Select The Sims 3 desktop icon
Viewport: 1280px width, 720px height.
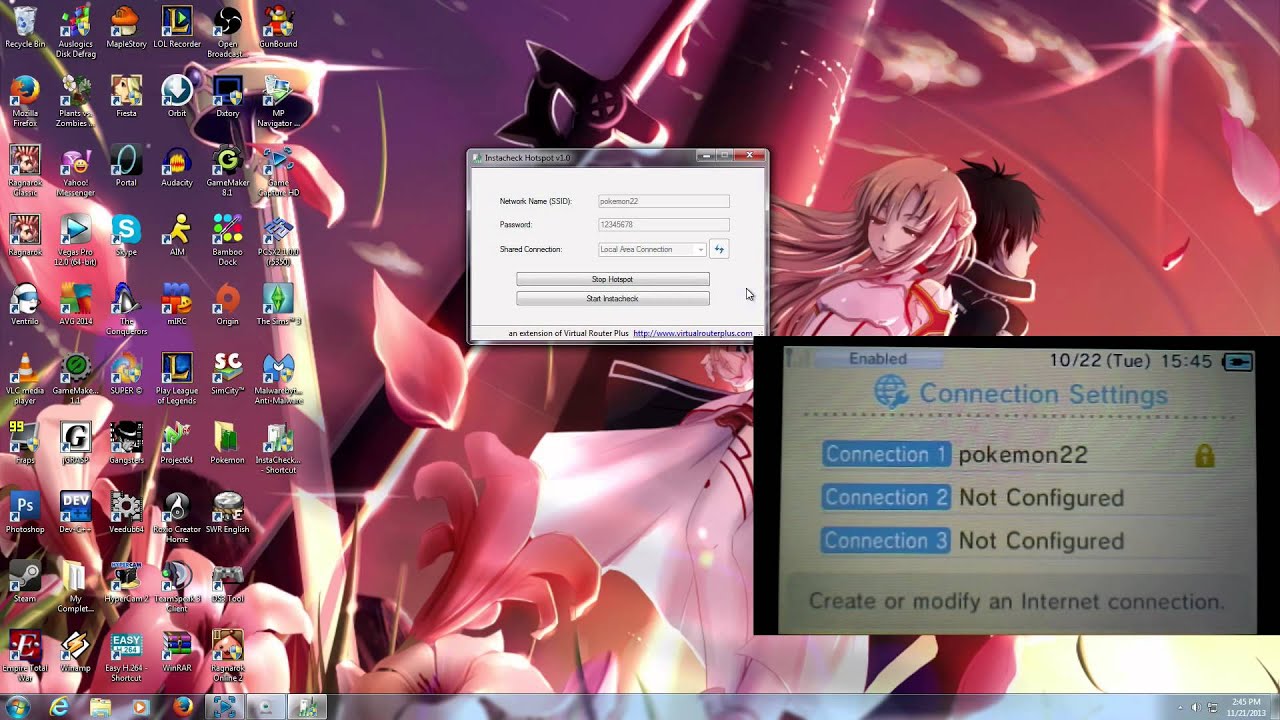coord(278,304)
